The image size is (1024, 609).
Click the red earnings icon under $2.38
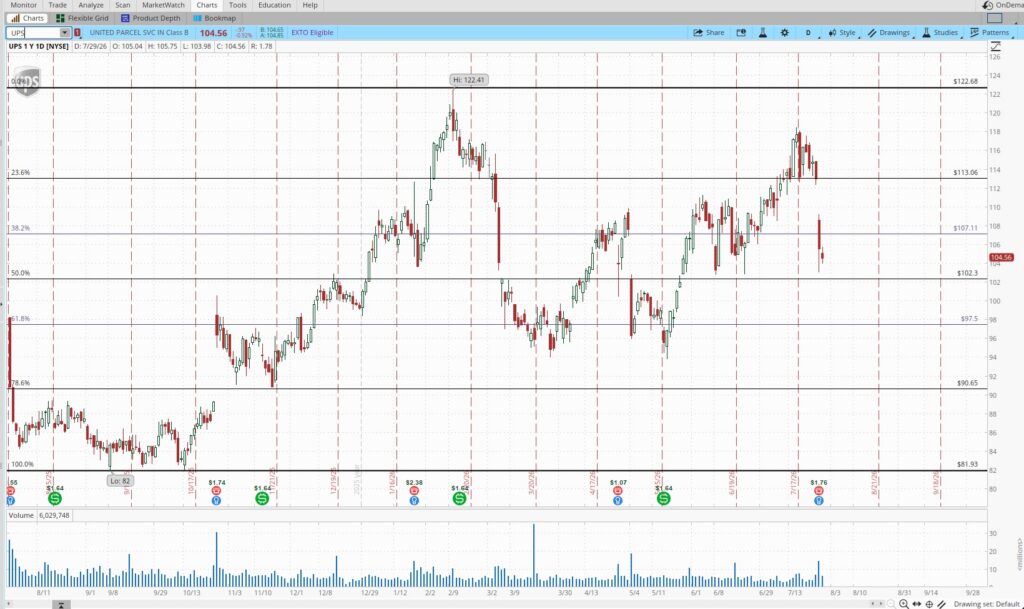point(414,491)
